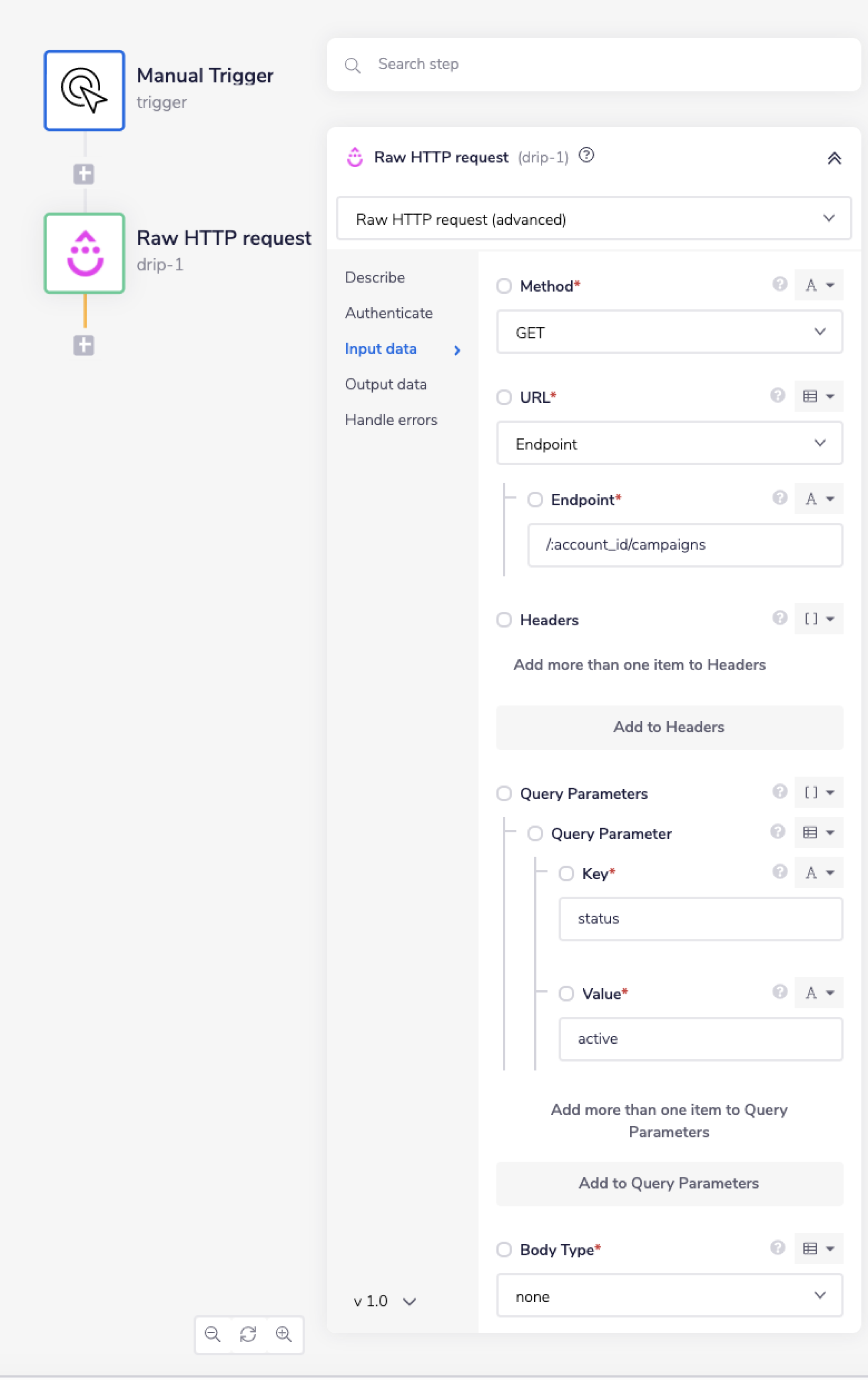Viewport: 868px width, 1380px height.
Task: Zoom in the workflow canvas
Action: click(284, 1334)
